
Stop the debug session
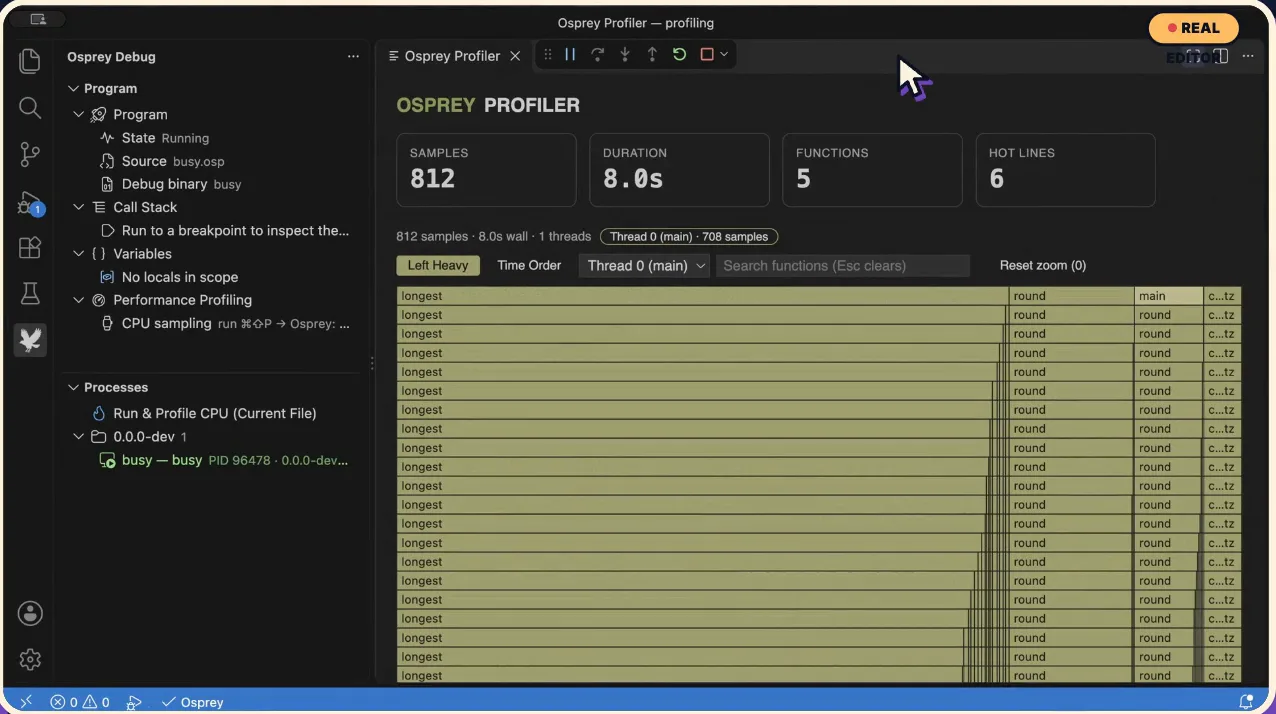coord(707,55)
